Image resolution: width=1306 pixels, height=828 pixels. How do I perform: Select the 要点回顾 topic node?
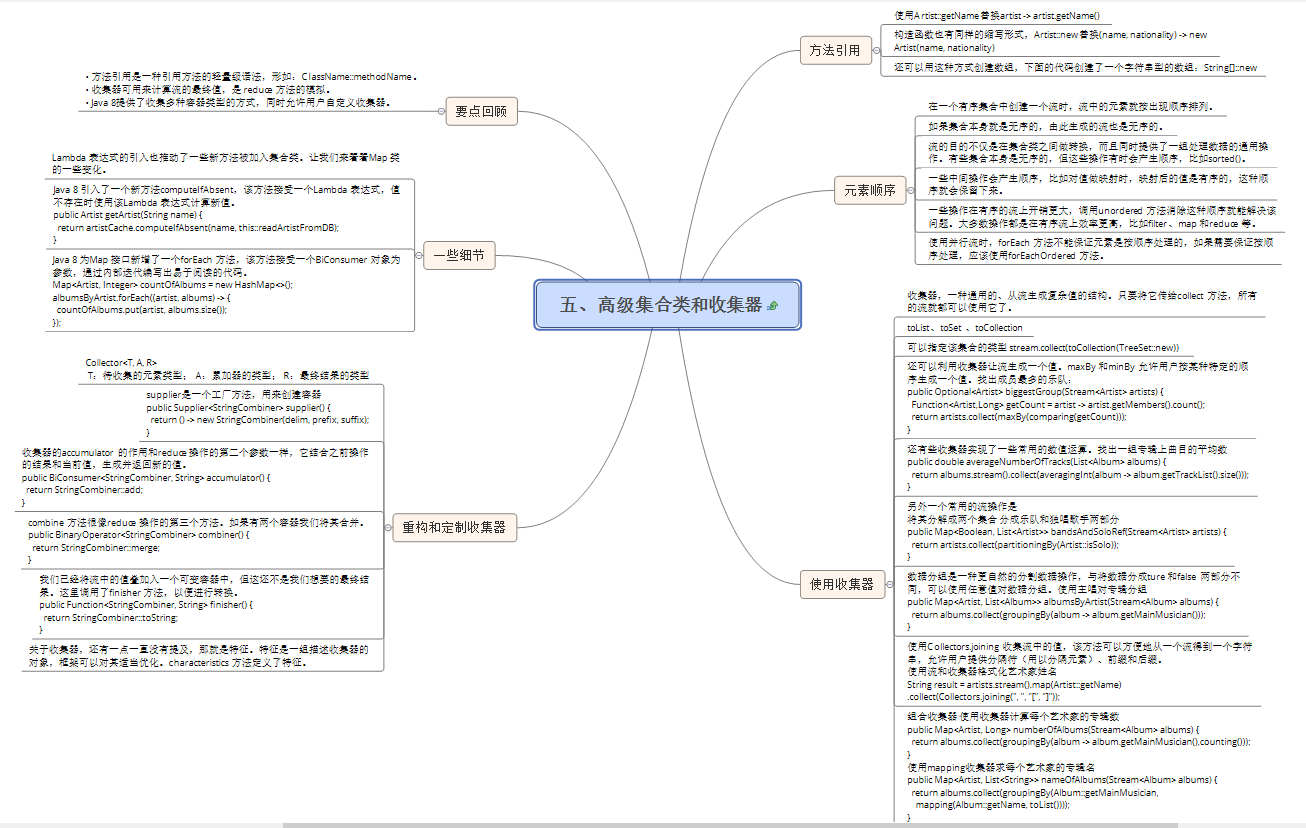481,112
